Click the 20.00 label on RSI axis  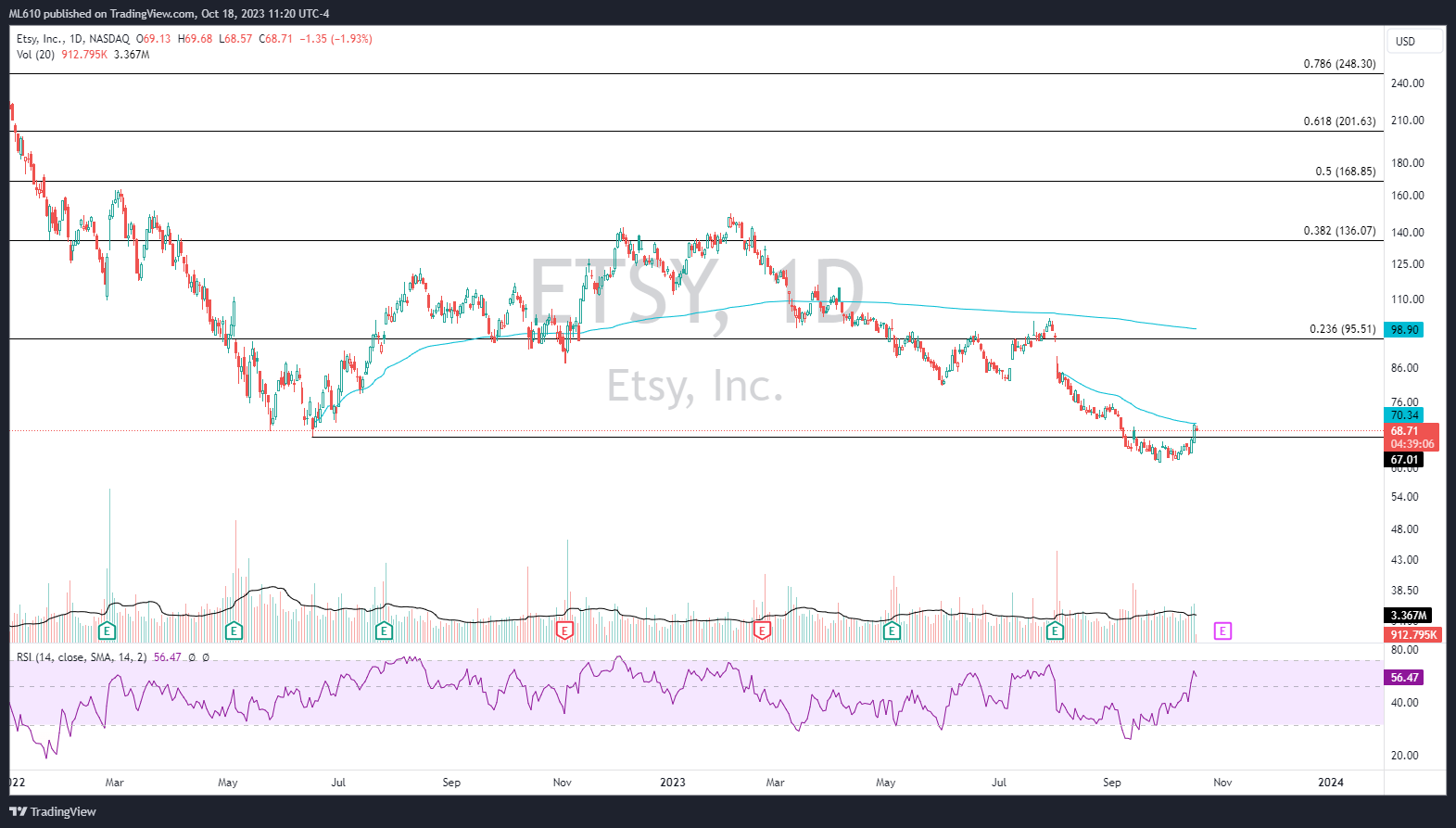click(1405, 756)
